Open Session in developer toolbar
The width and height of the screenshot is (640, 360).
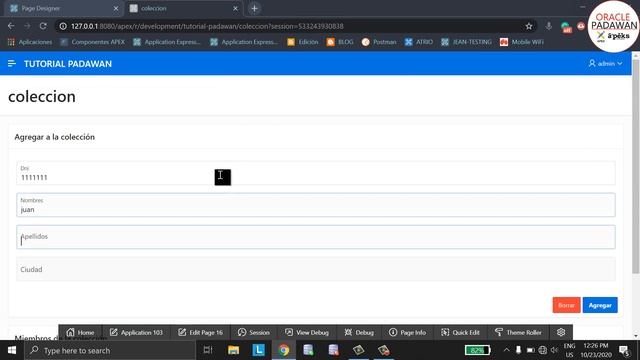pyautogui.click(x=253, y=332)
